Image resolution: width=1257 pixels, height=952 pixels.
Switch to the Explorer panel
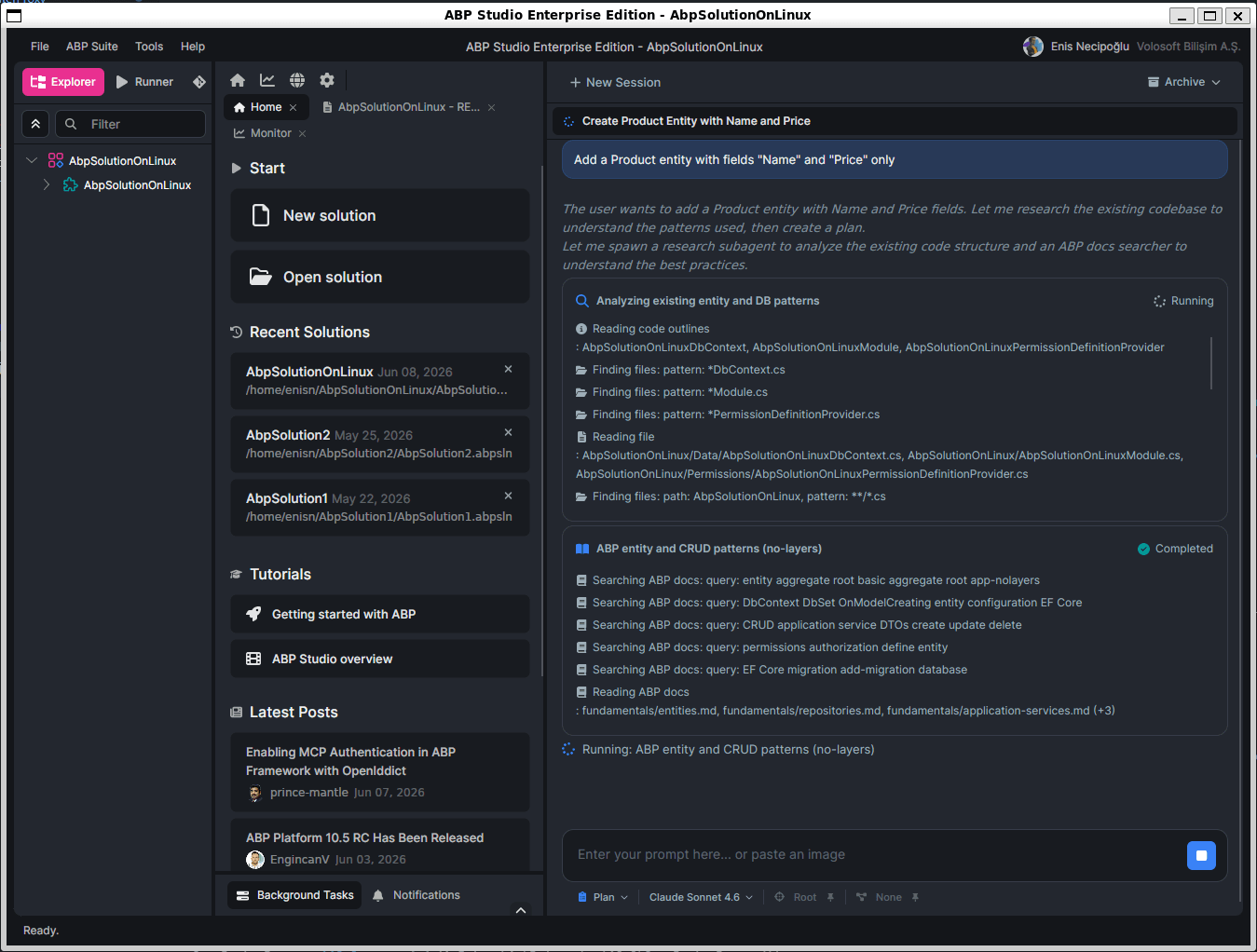click(63, 82)
